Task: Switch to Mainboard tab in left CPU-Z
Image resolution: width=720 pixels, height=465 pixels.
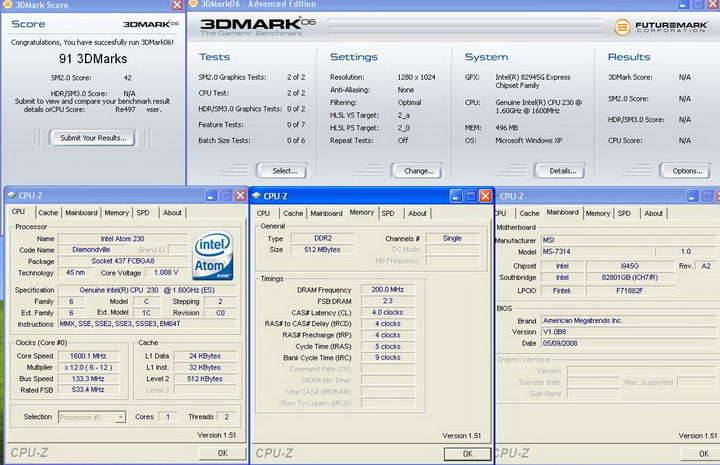Action: pos(81,213)
